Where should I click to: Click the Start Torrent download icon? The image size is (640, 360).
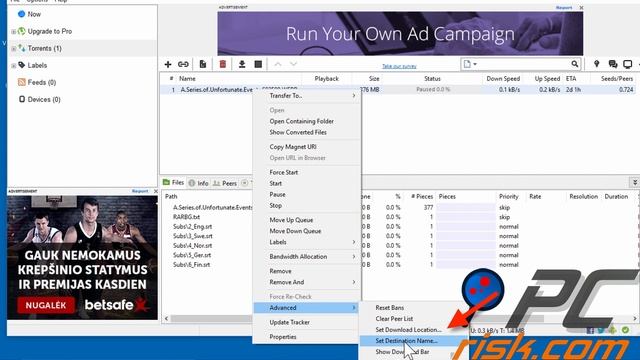tap(242, 64)
